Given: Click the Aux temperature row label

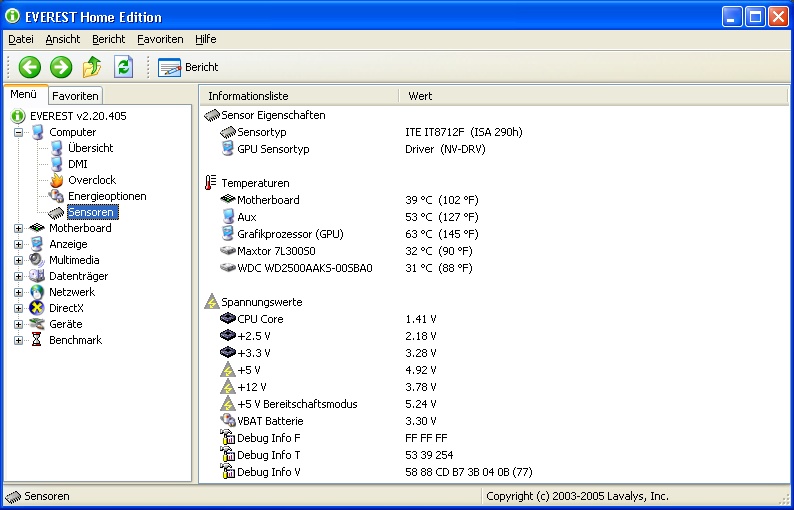Looking at the screenshot, I should [247, 217].
